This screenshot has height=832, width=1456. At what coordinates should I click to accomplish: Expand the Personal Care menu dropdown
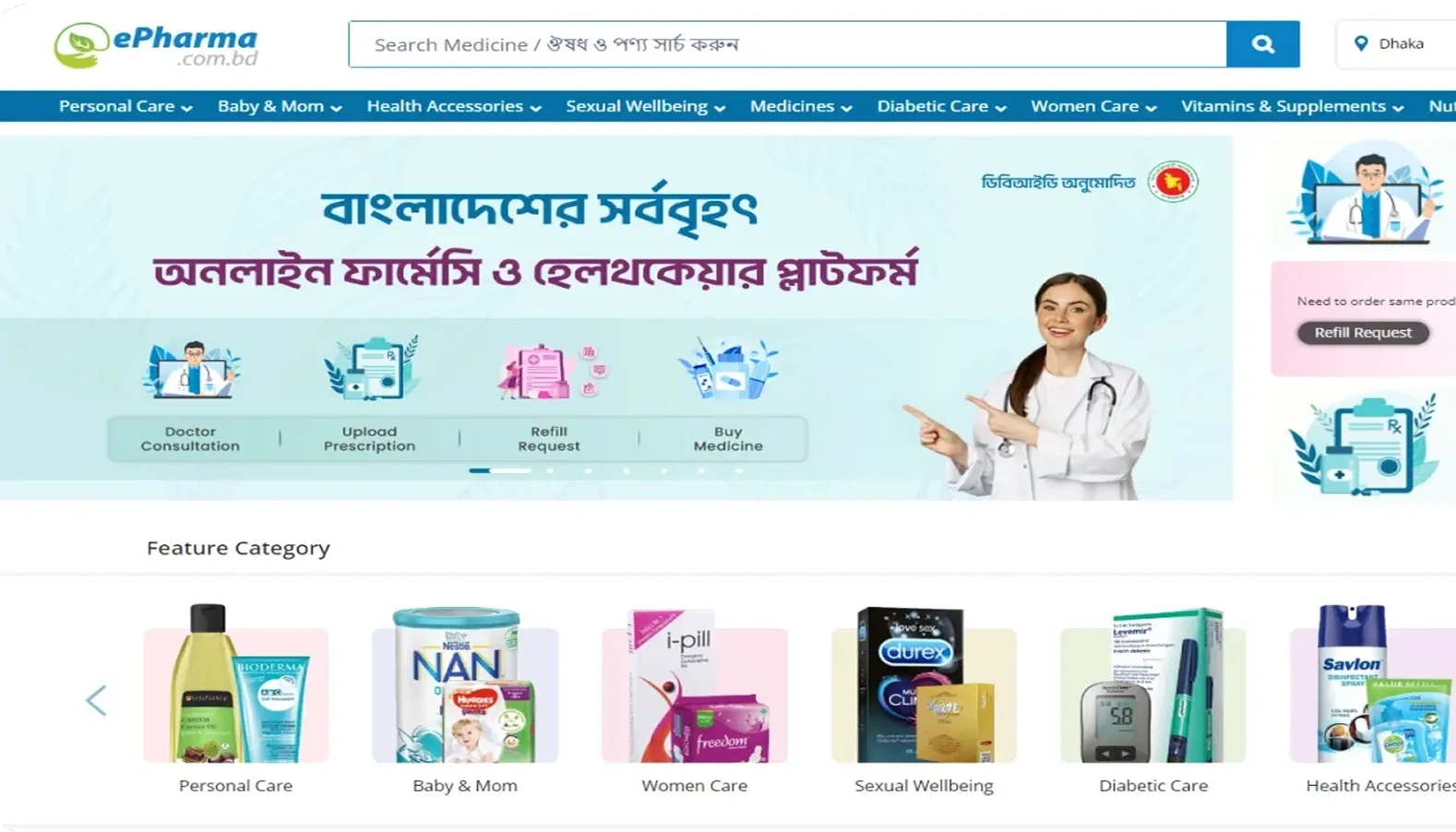click(125, 106)
